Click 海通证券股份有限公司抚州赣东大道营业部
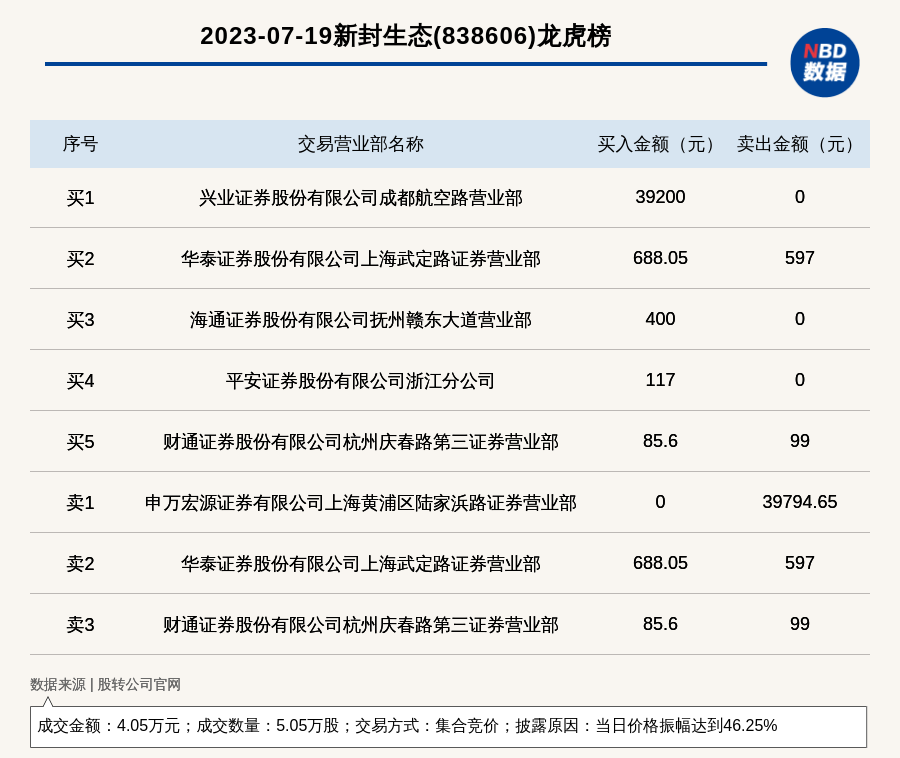Viewport: 900px width, 758px height. 360,320
